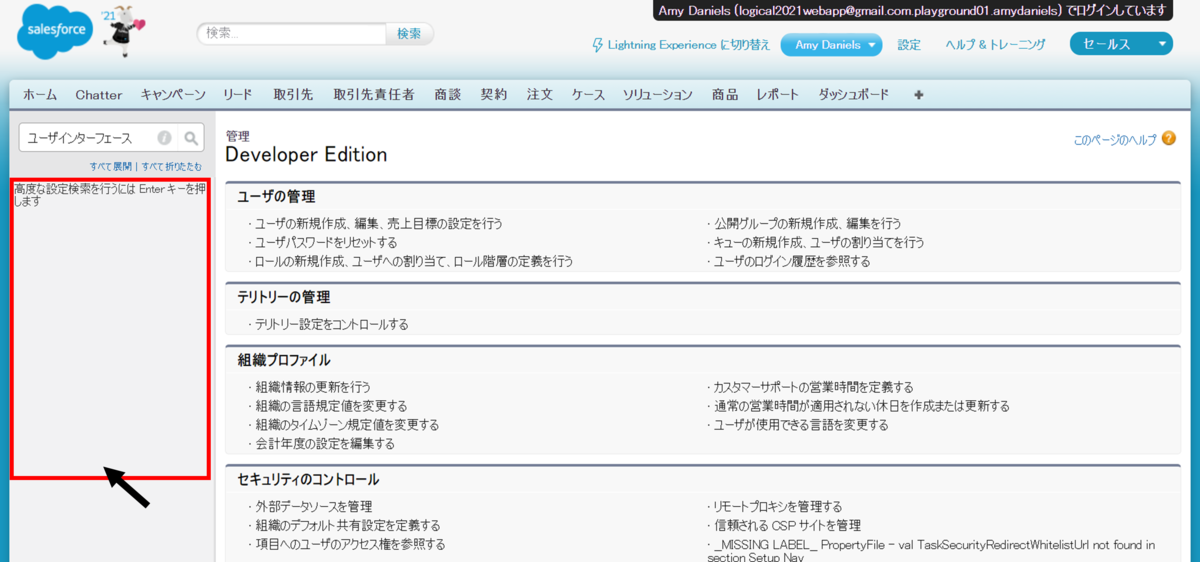The image size is (1200, 562).
Task: Click 公開グループの新規作成、編集を行う link
Action: [x=807, y=223]
